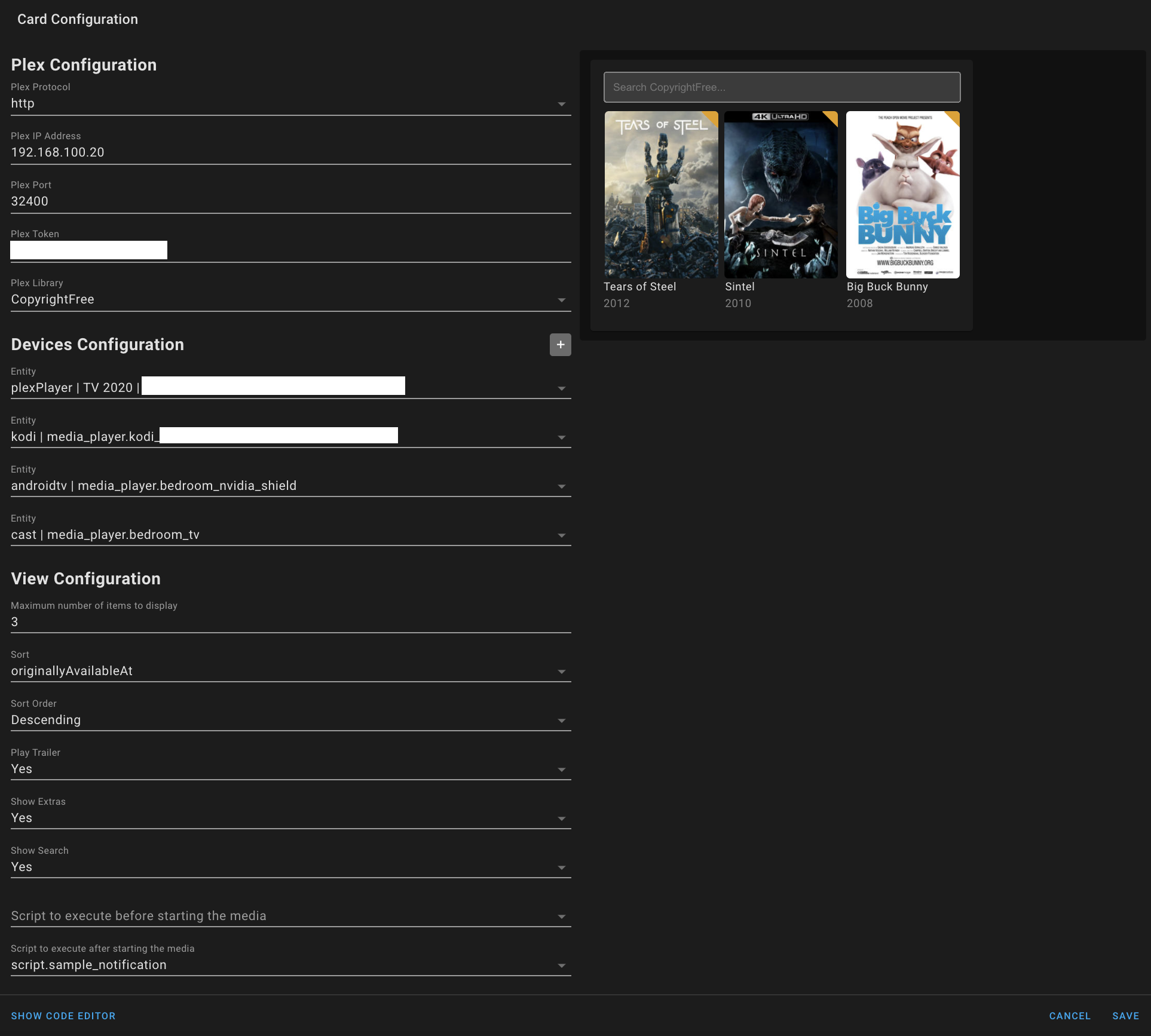
Task: Open the Sort Order dropdown set to Descending
Action: [x=290, y=721]
